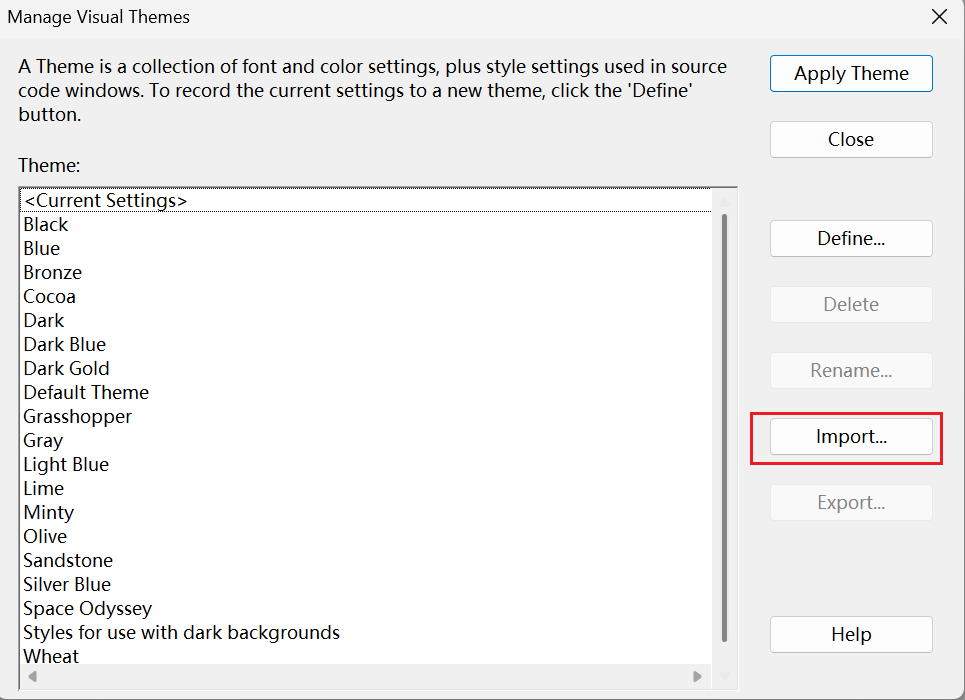Viewport: 965px width, 700px height.
Task: Select the Dark Blue theme
Action: 366,345
